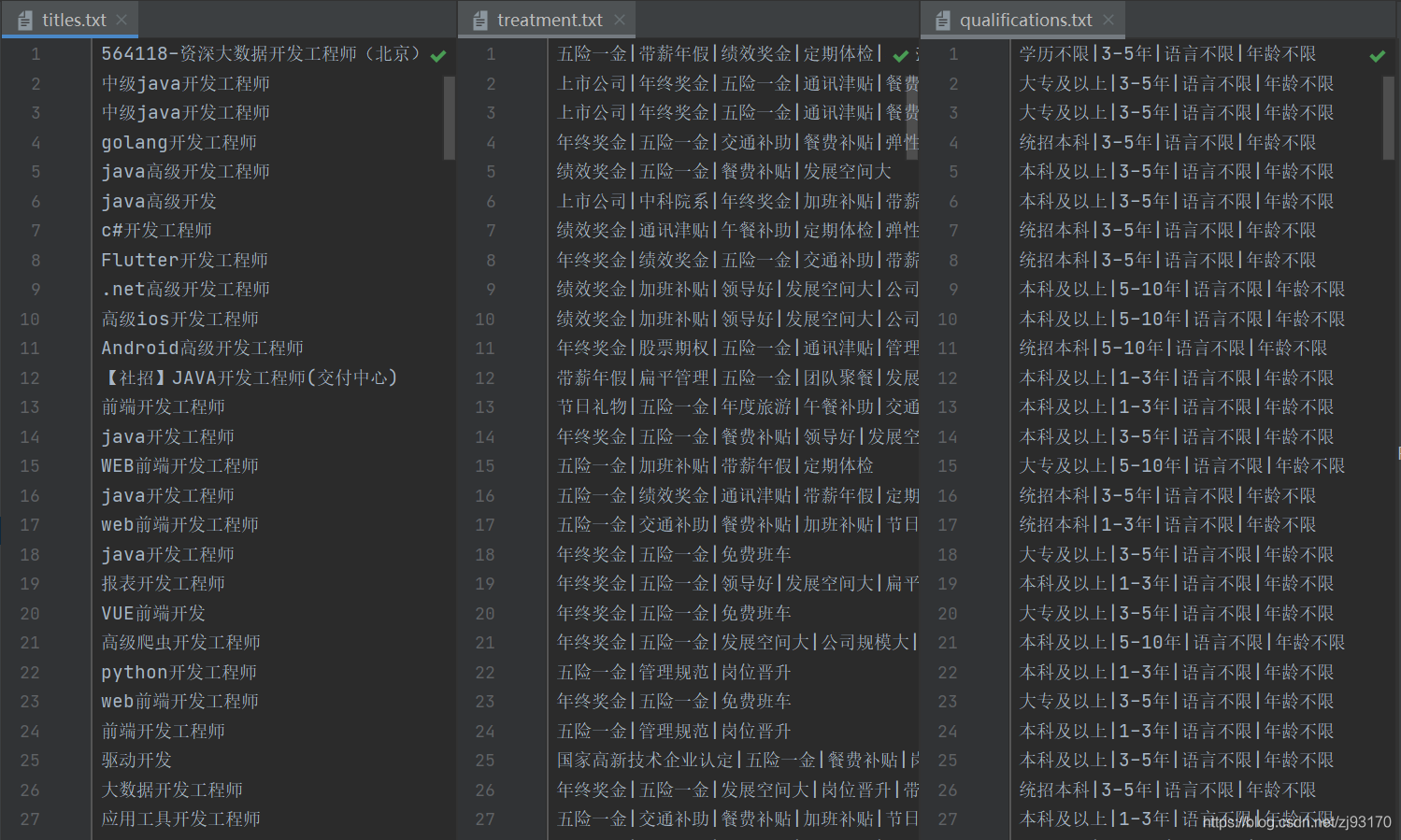Image resolution: width=1401 pixels, height=840 pixels.
Task: Click line '高级ios开发工程师'
Action: [x=179, y=319]
